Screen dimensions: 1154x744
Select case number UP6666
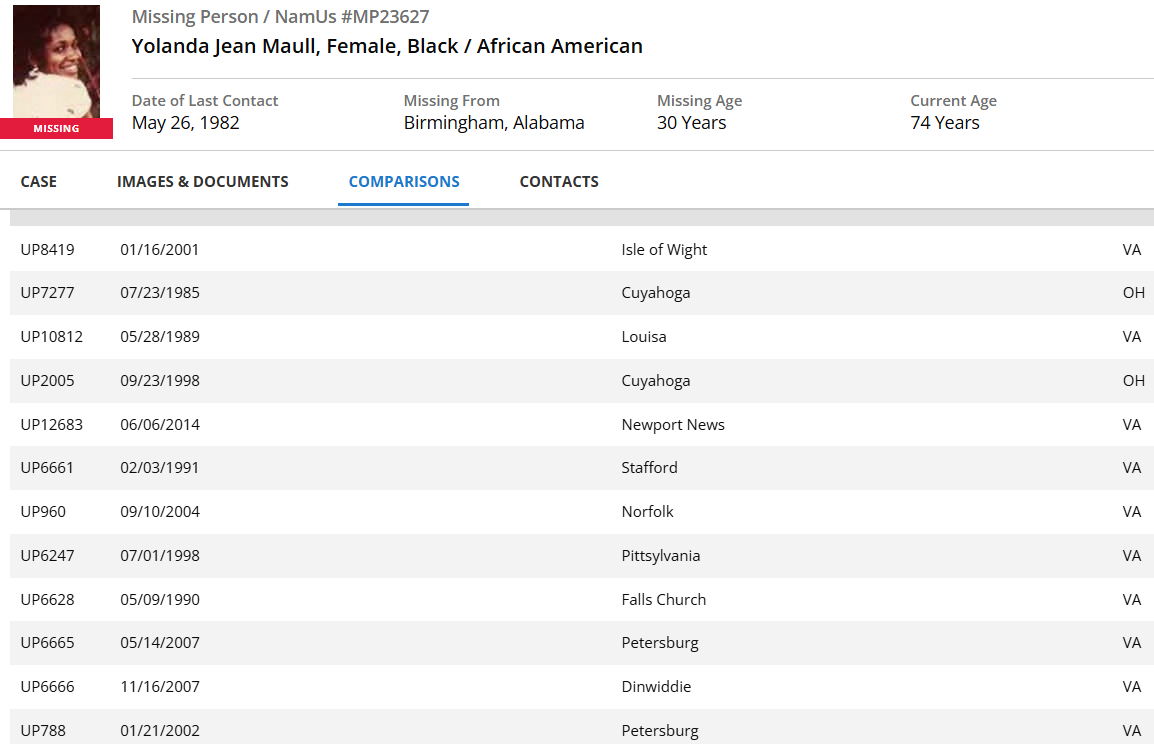pyautogui.click(x=47, y=687)
